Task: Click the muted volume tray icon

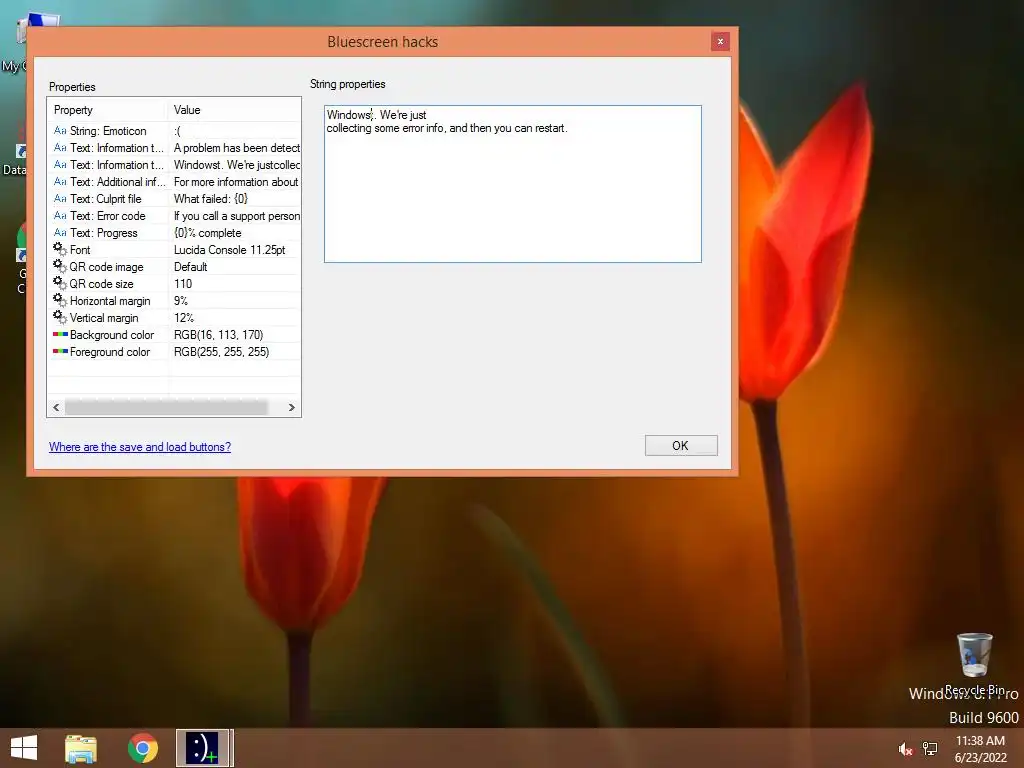Action: tap(904, 749)
